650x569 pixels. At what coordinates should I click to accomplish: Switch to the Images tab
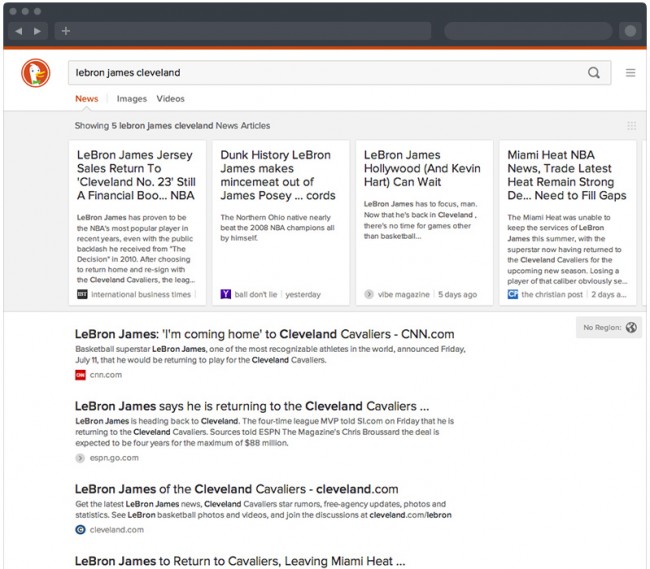tap(132, 99)
